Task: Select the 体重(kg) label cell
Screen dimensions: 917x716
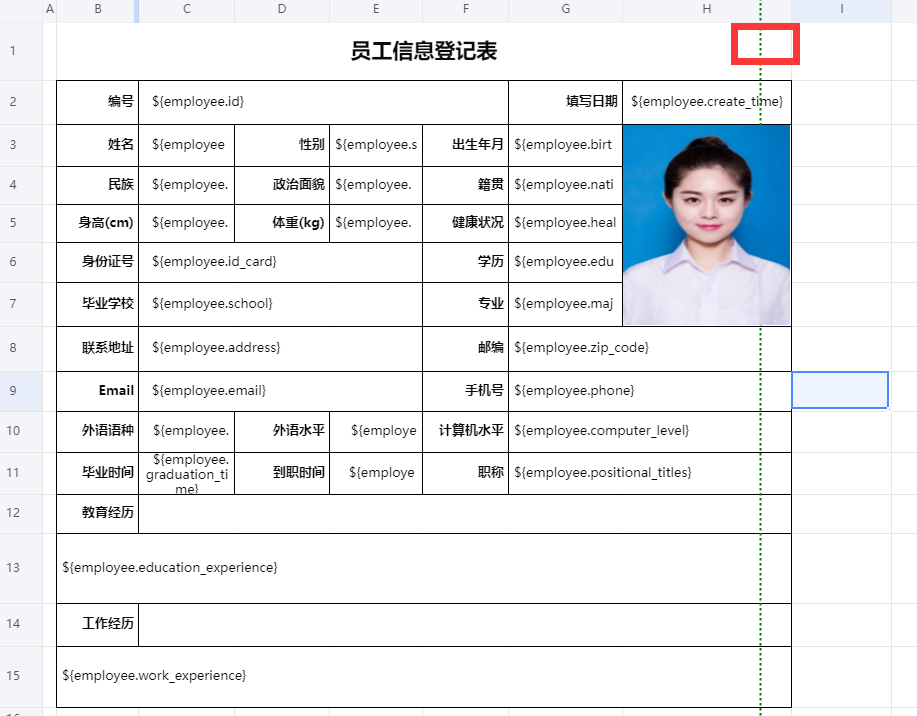Action: point(282,223)
